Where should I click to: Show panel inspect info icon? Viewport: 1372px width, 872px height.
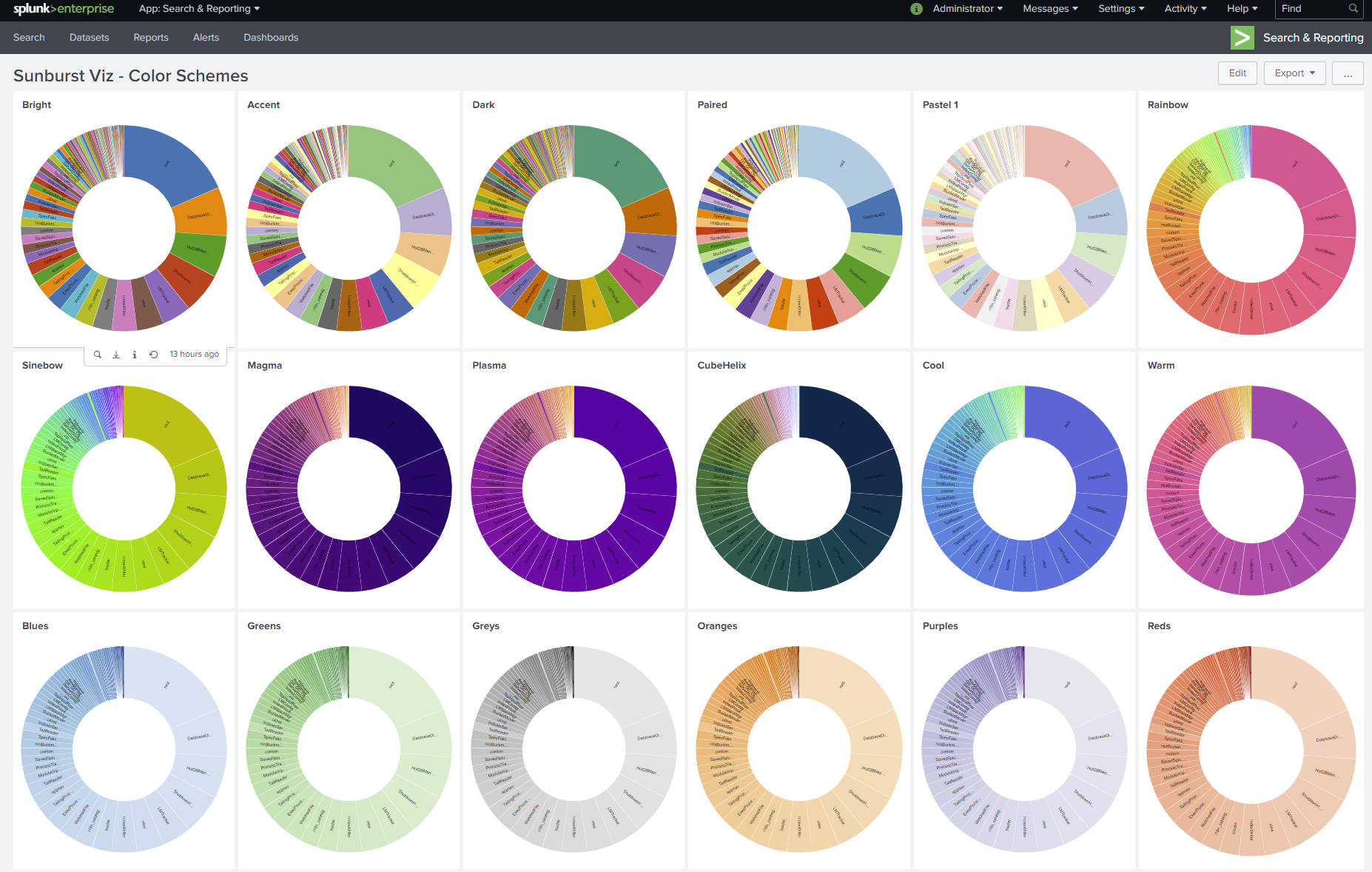(x=135, y=355)
